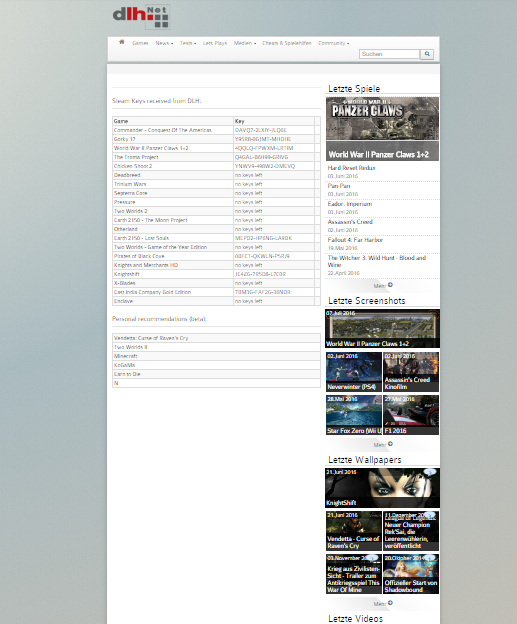Select Pirates of Black Cove cell

tap(173, 256)
